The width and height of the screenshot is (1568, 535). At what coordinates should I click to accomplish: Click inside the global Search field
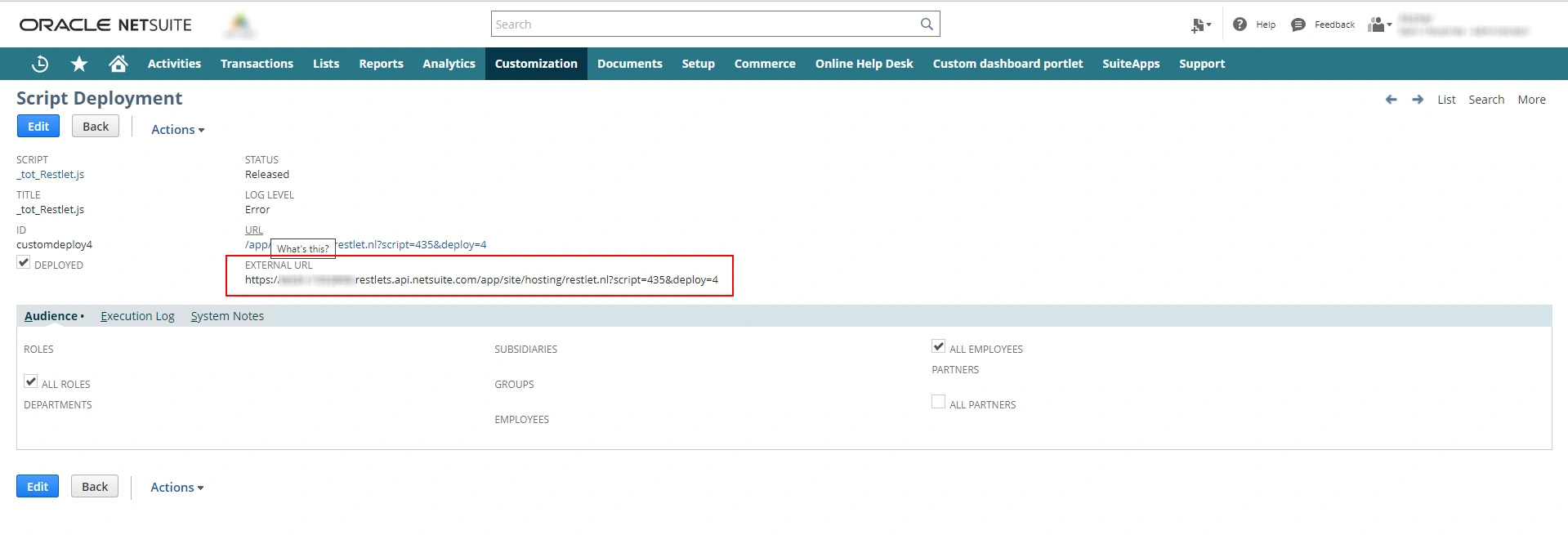tap(703, 25)
